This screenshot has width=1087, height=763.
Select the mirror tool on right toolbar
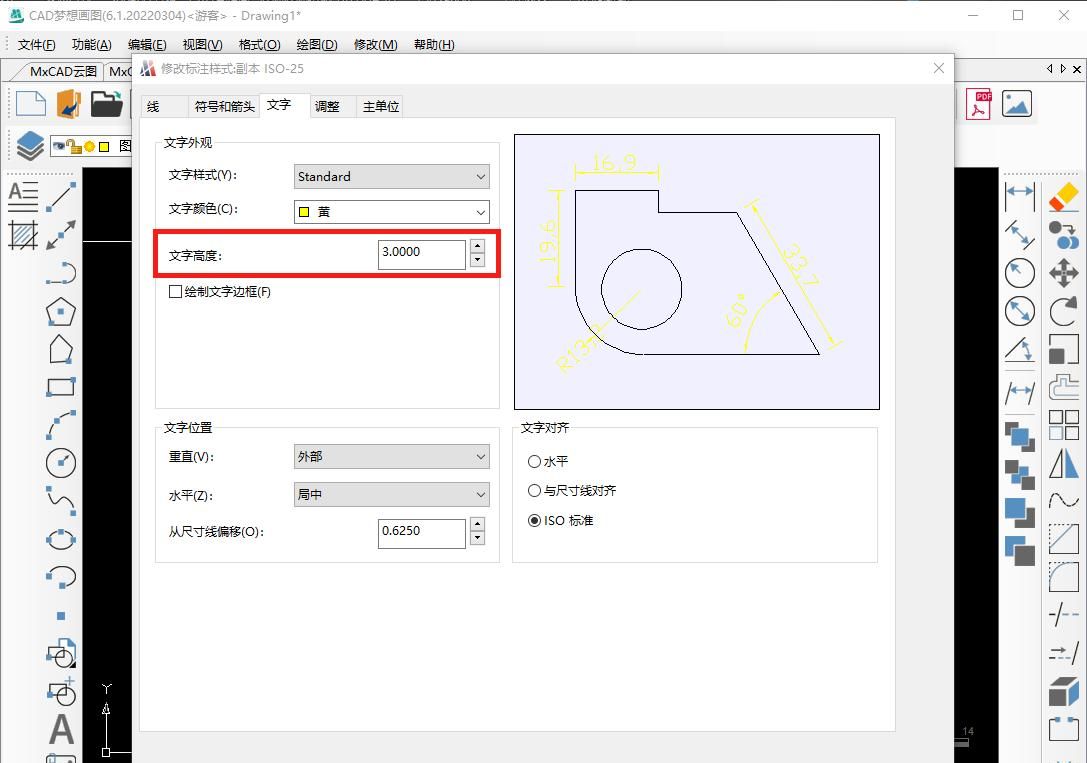pos(1062,463)
